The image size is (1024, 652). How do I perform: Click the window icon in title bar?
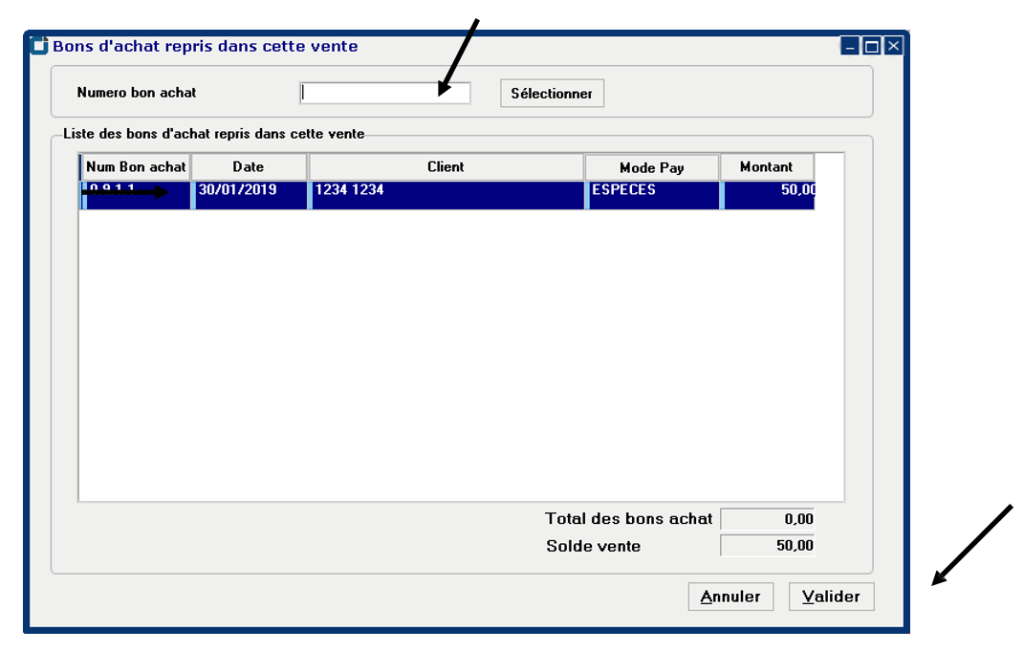coord(39,46)
